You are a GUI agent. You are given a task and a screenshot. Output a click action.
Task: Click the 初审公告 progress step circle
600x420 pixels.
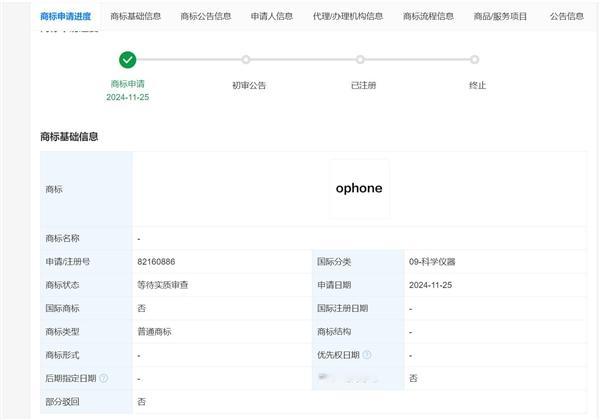pos(246,60)
